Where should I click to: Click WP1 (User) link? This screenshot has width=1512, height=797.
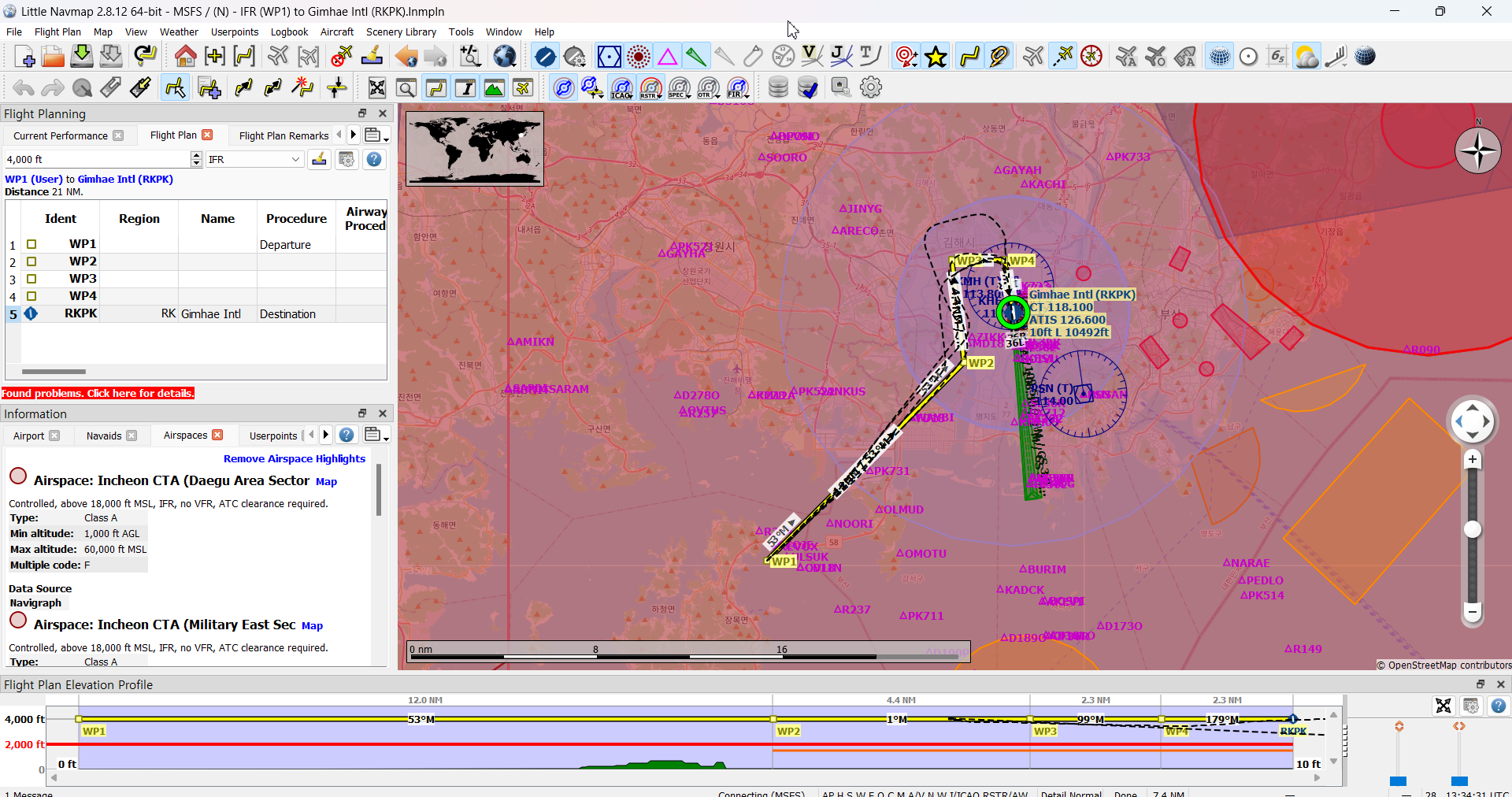pos(34,179)
